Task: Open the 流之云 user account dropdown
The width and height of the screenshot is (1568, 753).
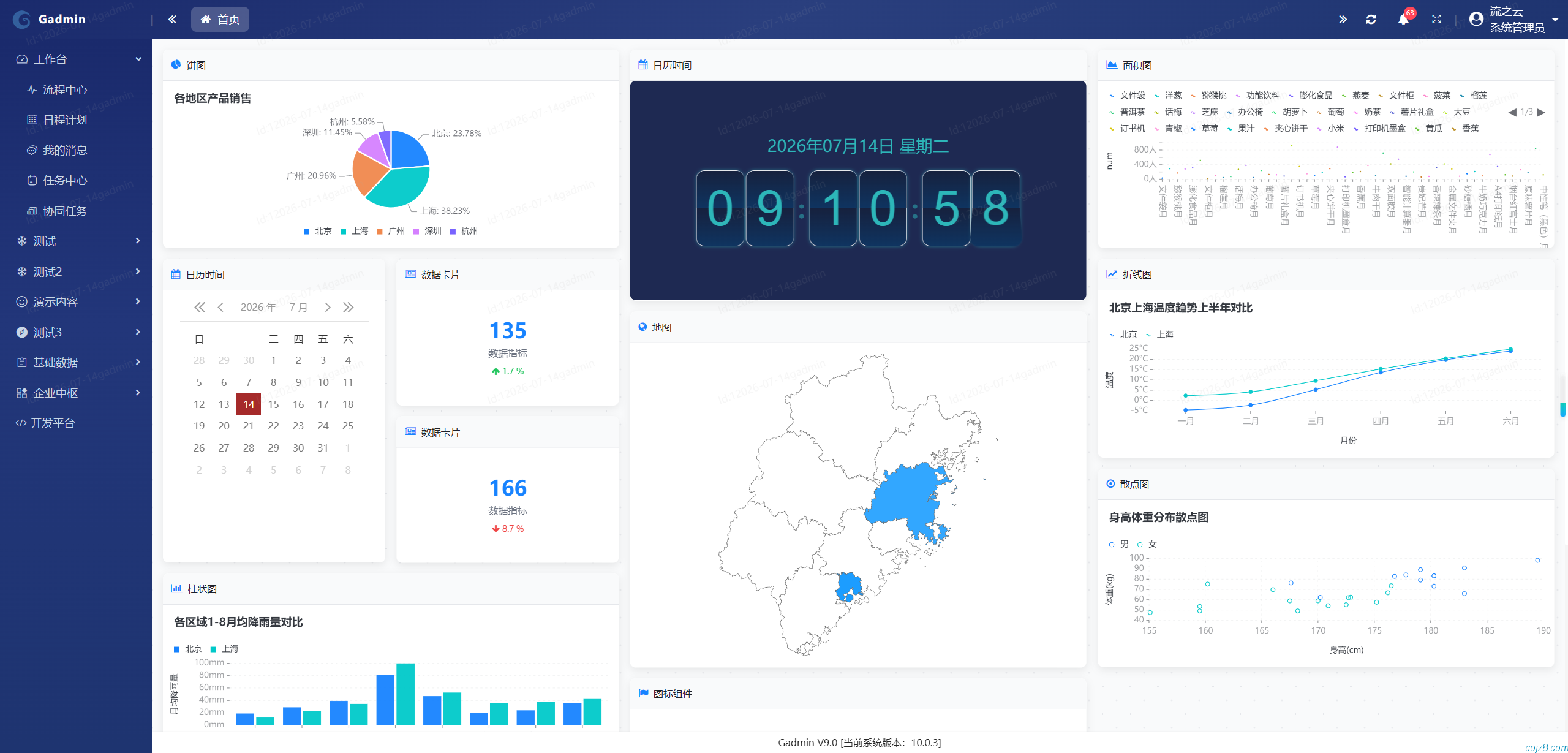Action: pos(1517,20)
